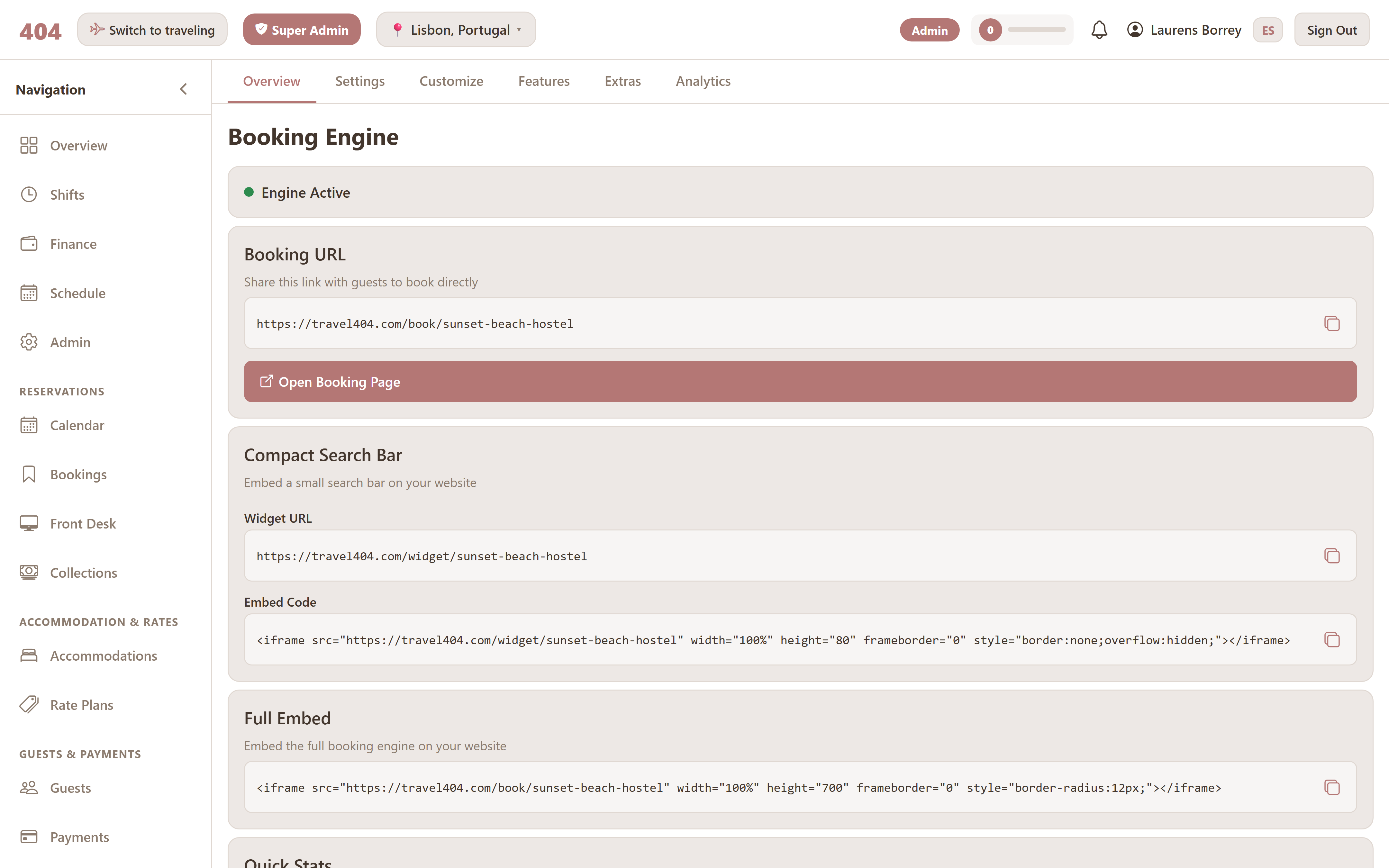1389x868 pixels.
Task: Click the Reservations Calendar icon
Action: 29,425
